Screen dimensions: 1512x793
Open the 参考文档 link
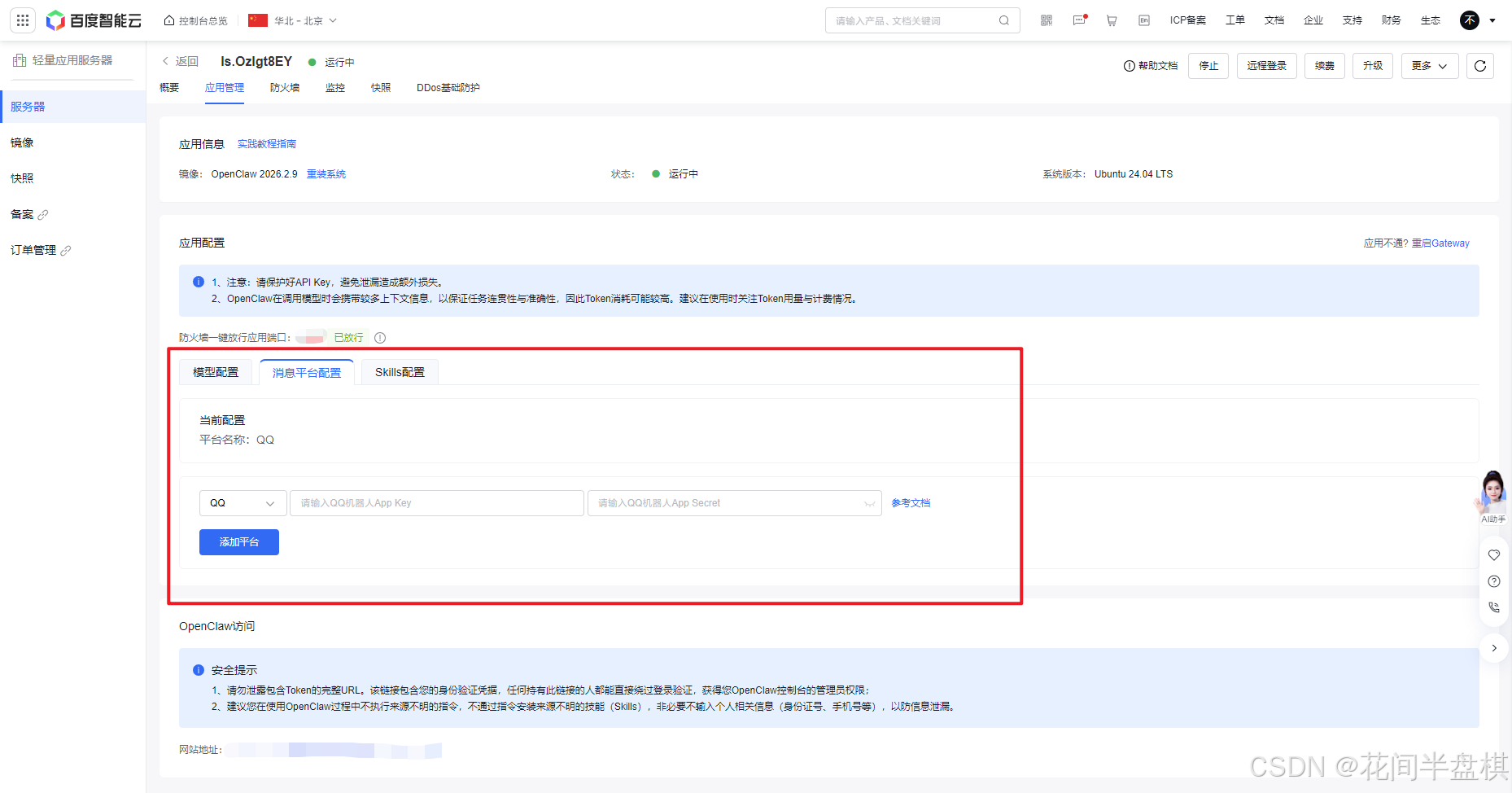click(x=911, y=503)
